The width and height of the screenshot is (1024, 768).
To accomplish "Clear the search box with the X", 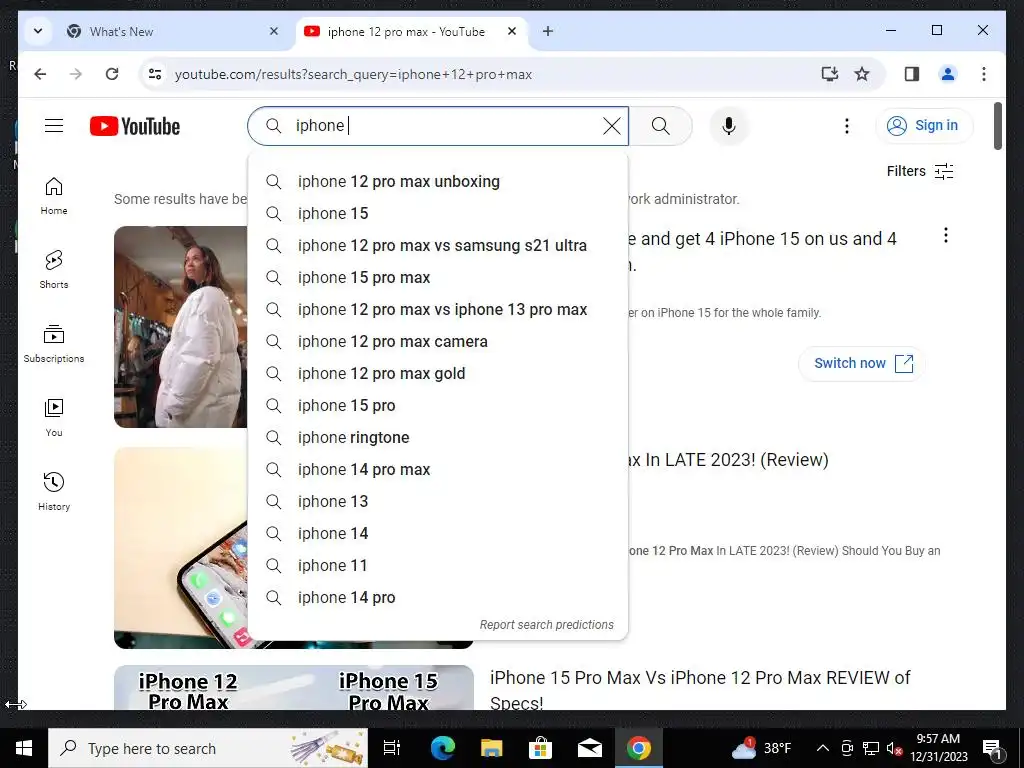I will pos(611,125).
